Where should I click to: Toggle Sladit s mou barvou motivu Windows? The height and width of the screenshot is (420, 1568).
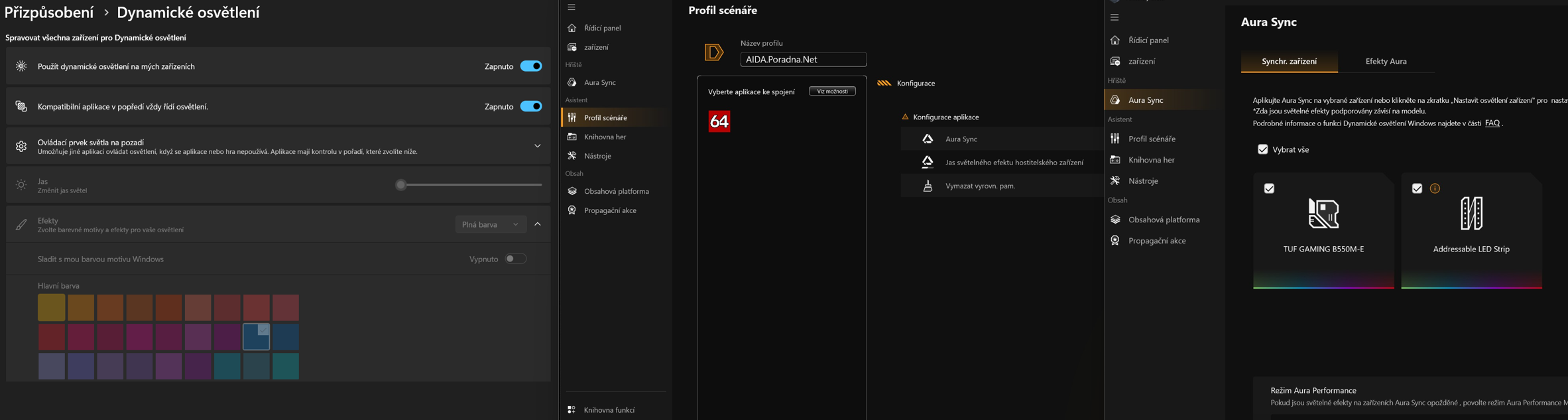pos(515,259)
